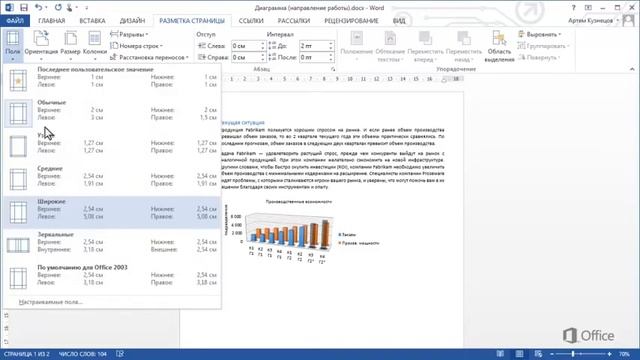
Task: Click the Переместить назад (Send Backward) icon
Action: click(464, 38)
